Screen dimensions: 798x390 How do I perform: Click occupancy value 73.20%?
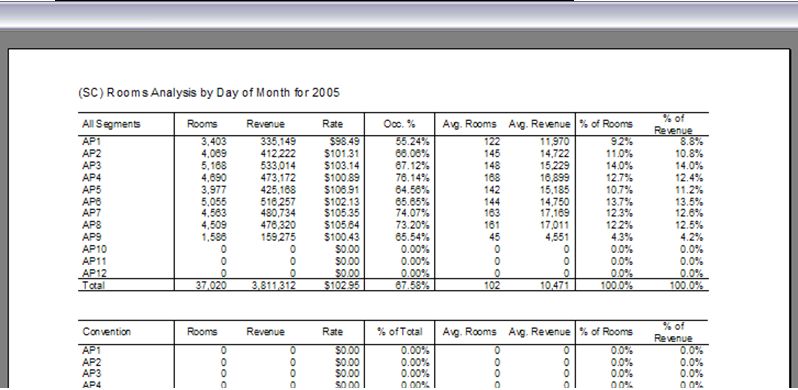[x=413, y=225]
